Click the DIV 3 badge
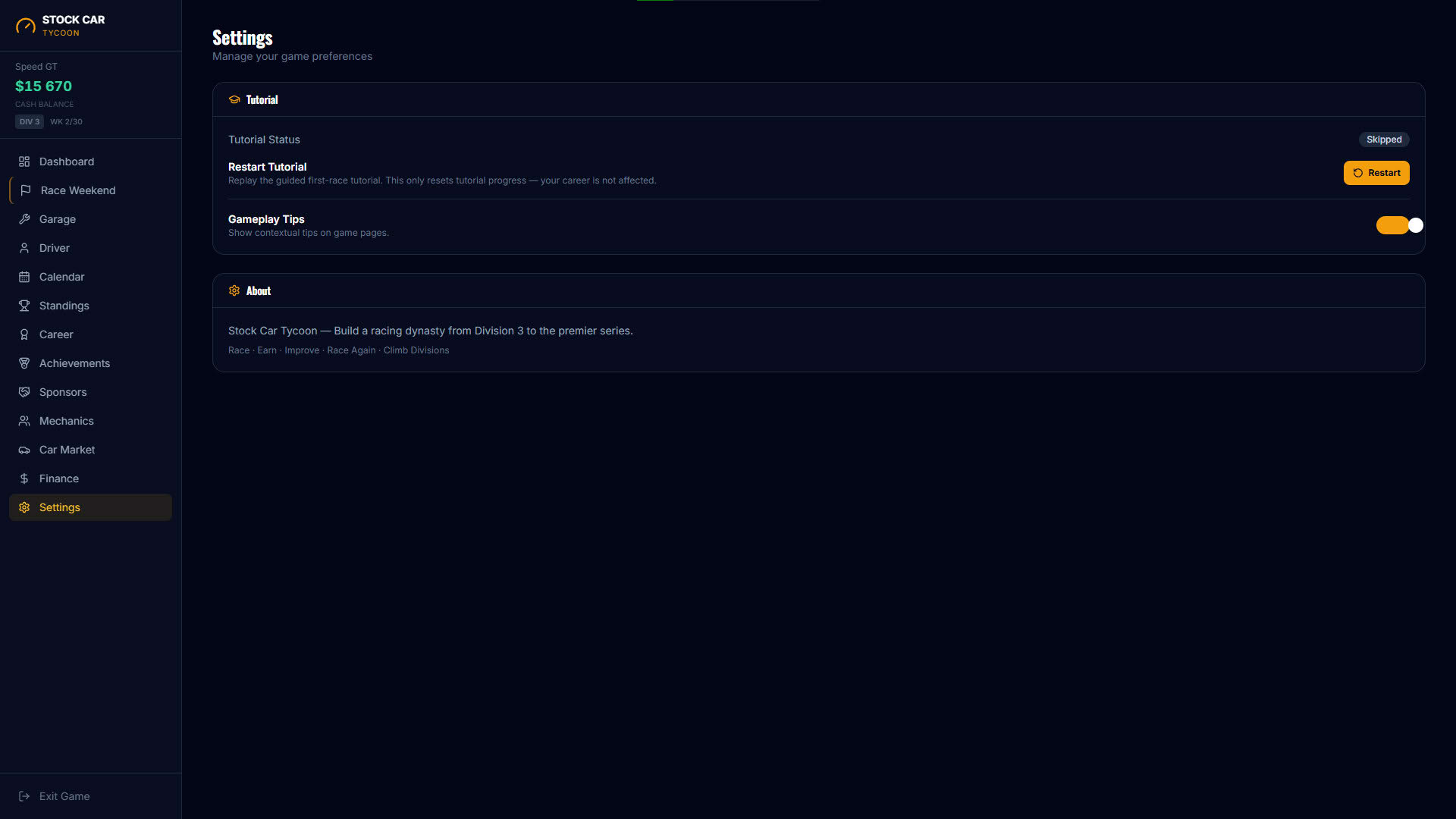This screenshot has width=1456, height=819. tap(30, 121)
